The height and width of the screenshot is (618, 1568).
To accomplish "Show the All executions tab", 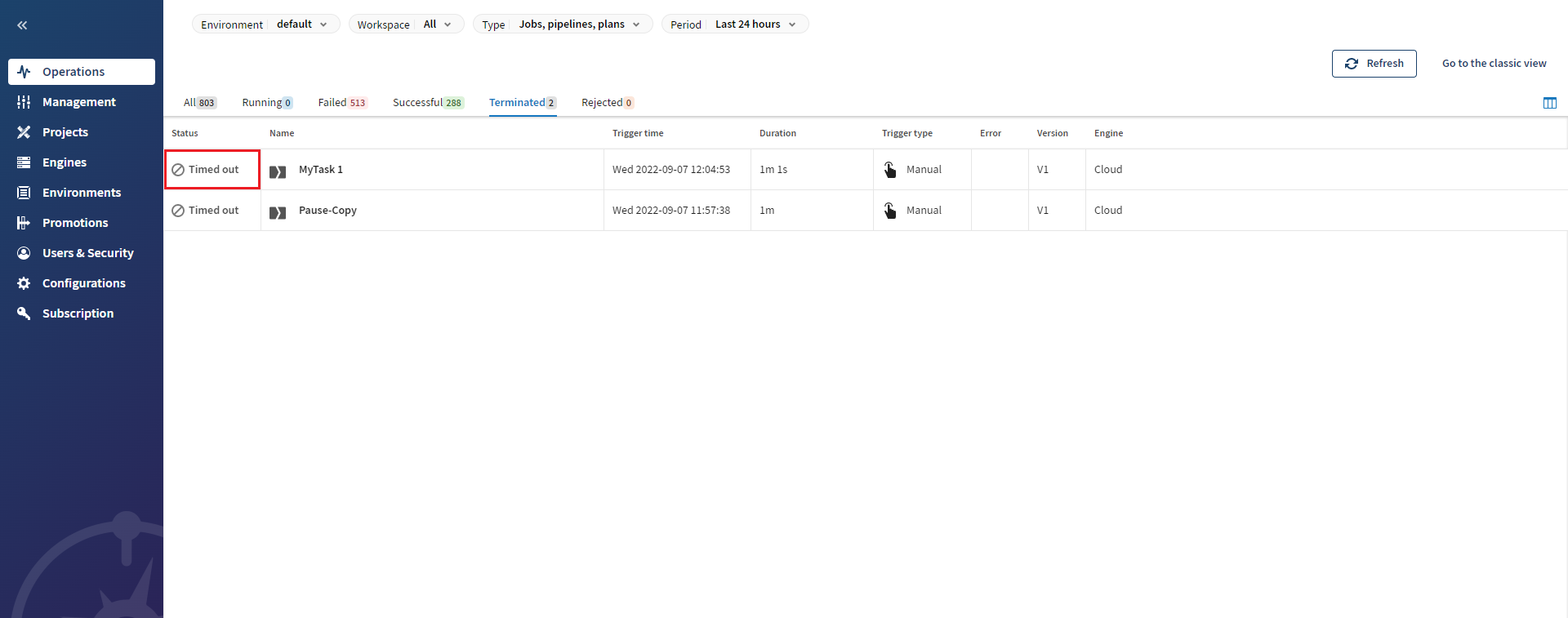I will (199, 103).
